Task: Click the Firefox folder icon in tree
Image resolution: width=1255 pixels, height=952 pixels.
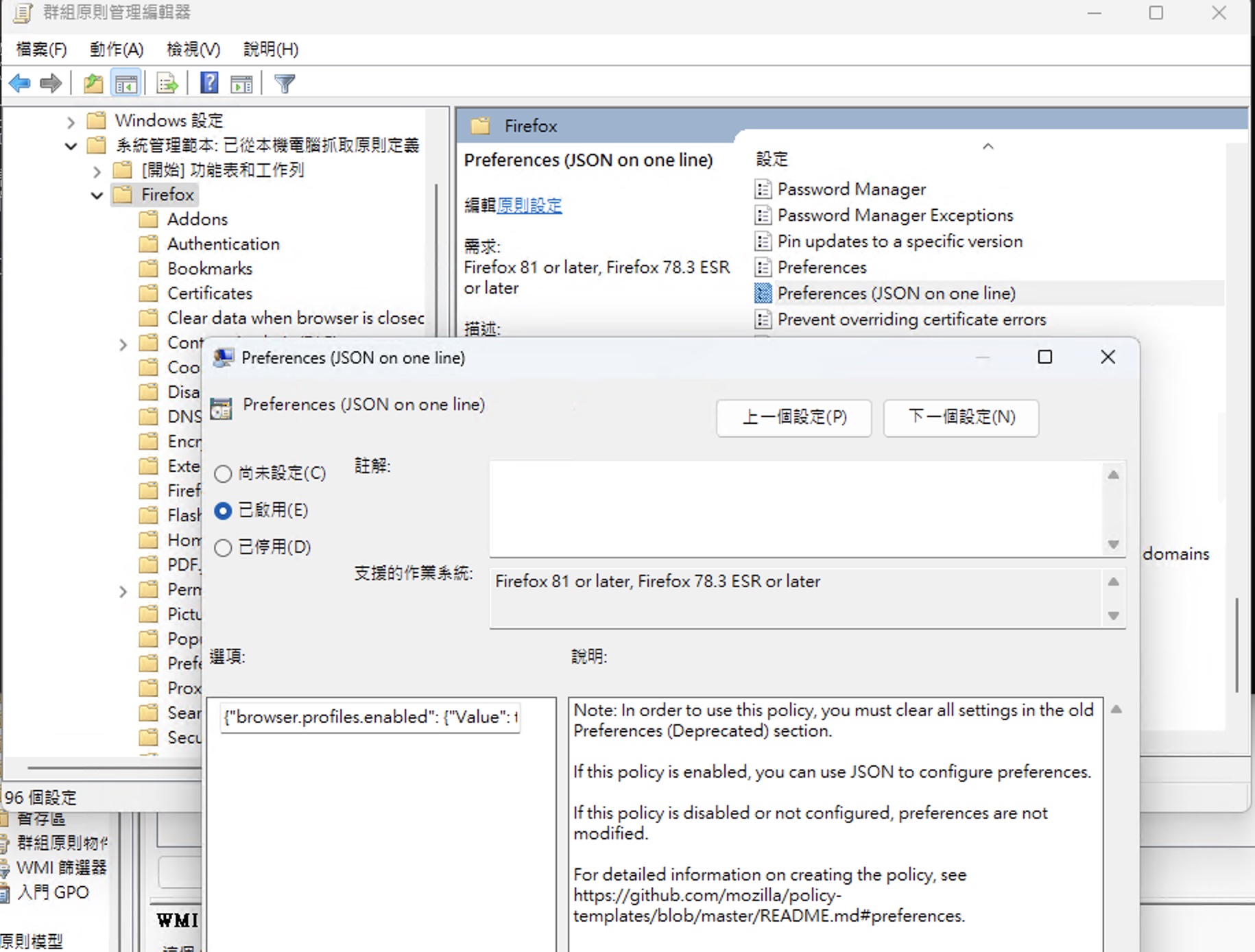Action: click(122, 195)
